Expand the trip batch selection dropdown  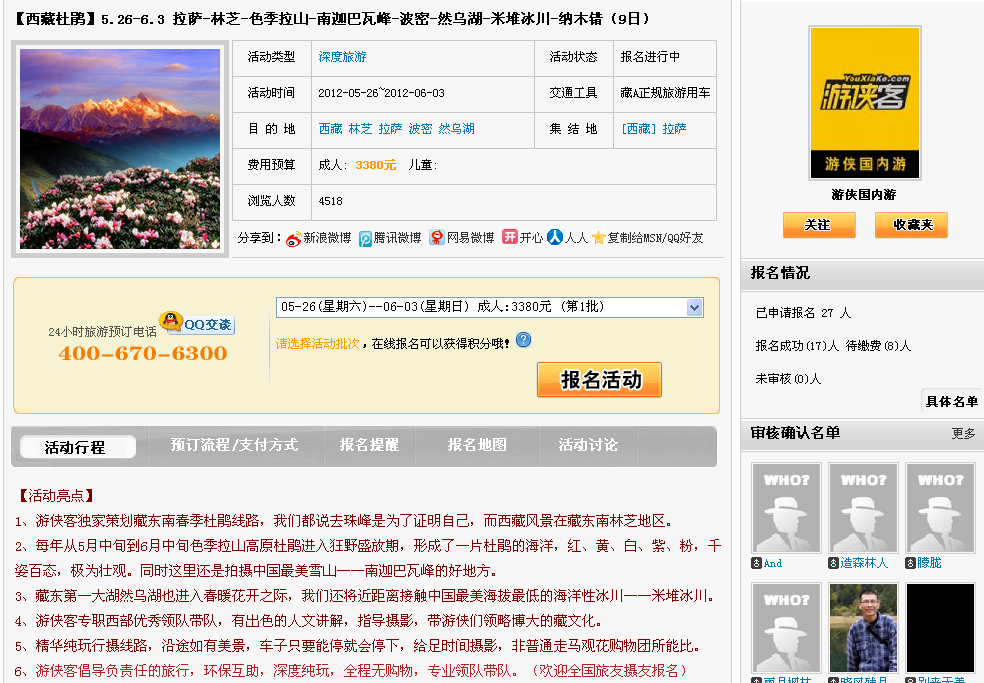point(693,308)
